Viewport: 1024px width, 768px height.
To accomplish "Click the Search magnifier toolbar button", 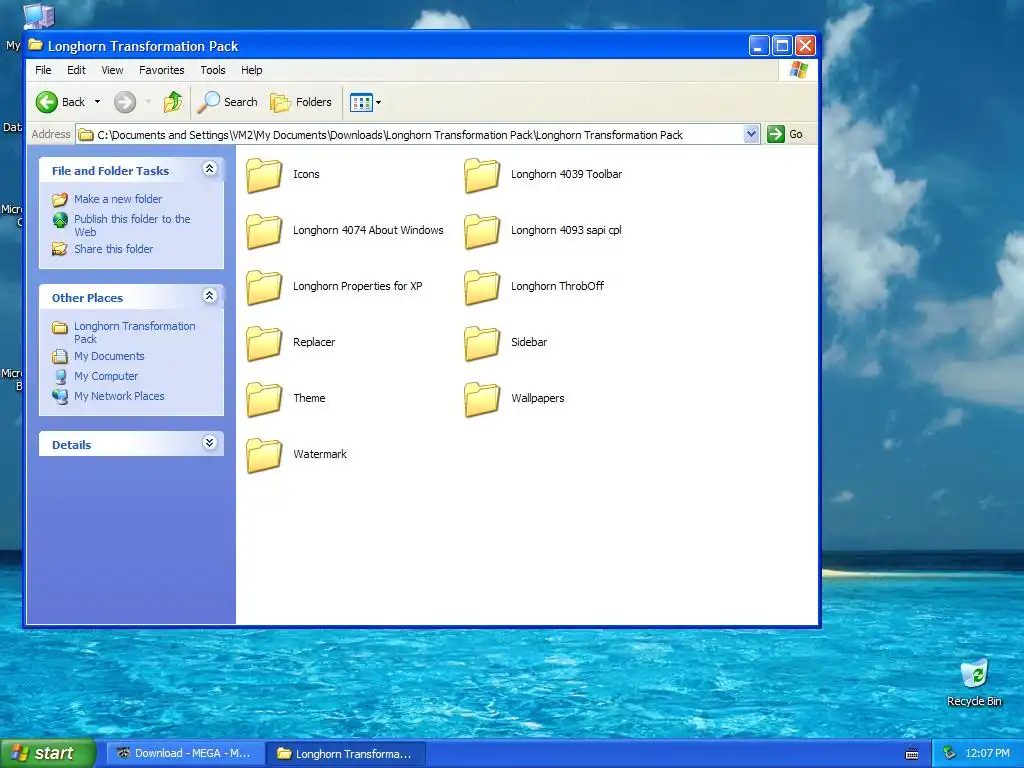I will pyautogui.click(x=228, y=102).
